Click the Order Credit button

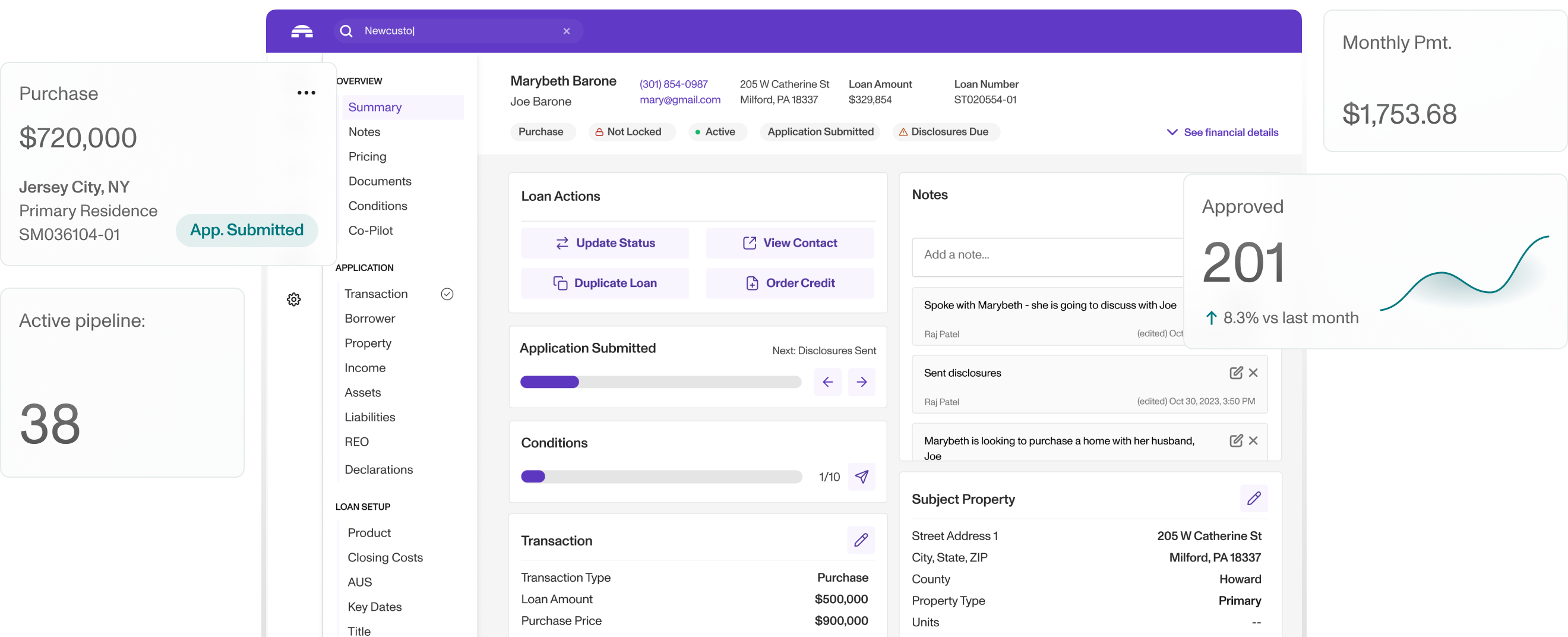pyautogui.click(x=789, y=283)
